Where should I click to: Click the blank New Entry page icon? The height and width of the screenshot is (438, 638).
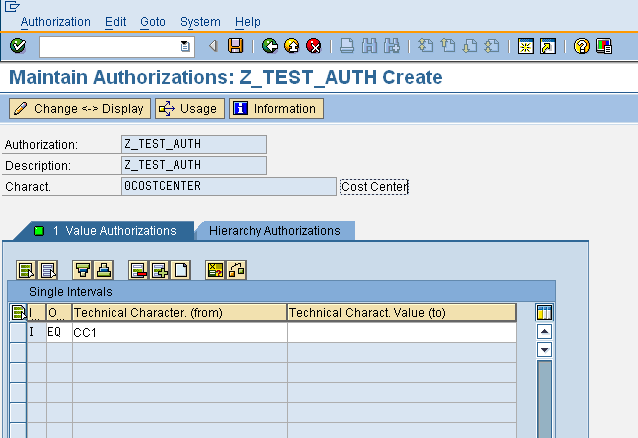point(181,270)
